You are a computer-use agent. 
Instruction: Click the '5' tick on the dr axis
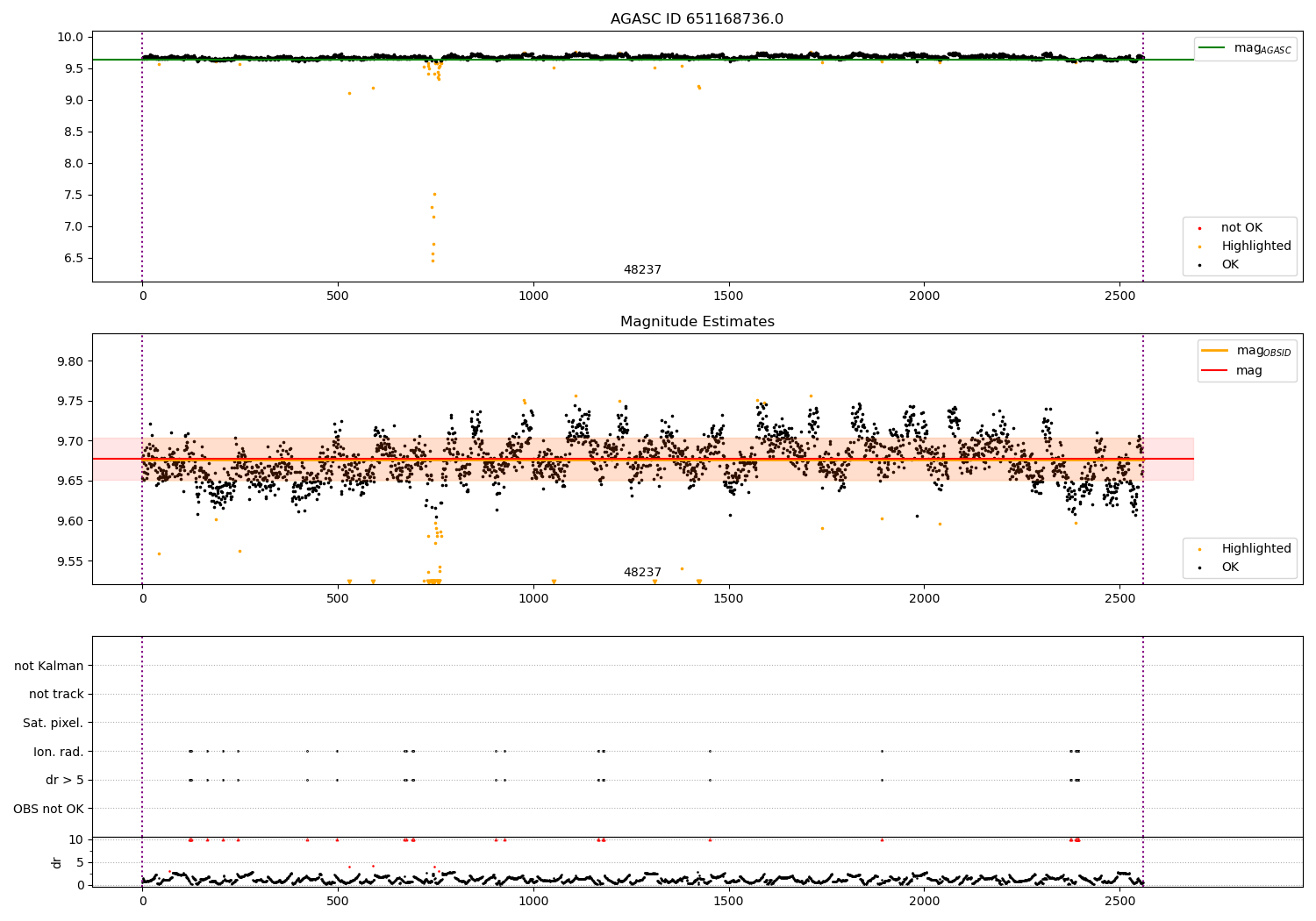(x=81, y=862)
